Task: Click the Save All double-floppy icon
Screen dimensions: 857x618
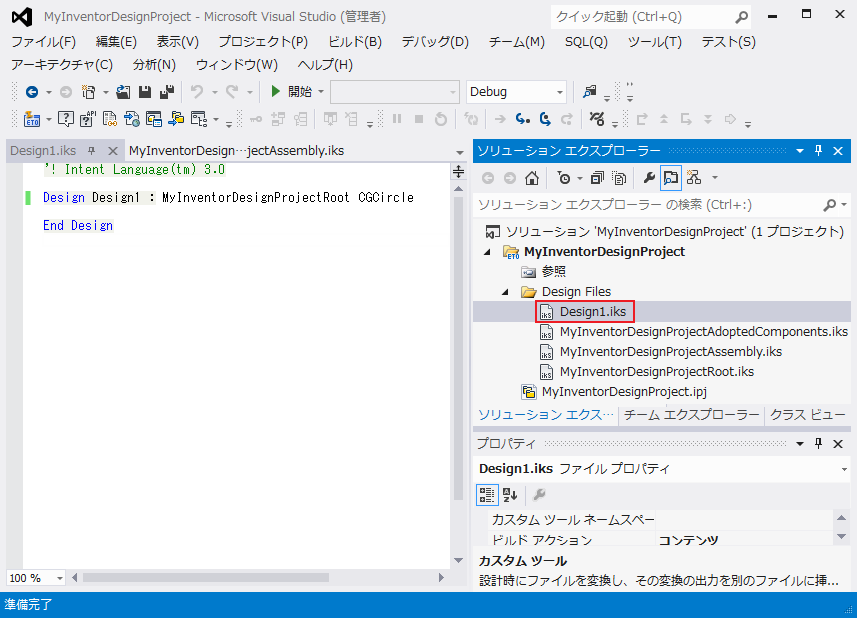Action: [x=167, y=92]
